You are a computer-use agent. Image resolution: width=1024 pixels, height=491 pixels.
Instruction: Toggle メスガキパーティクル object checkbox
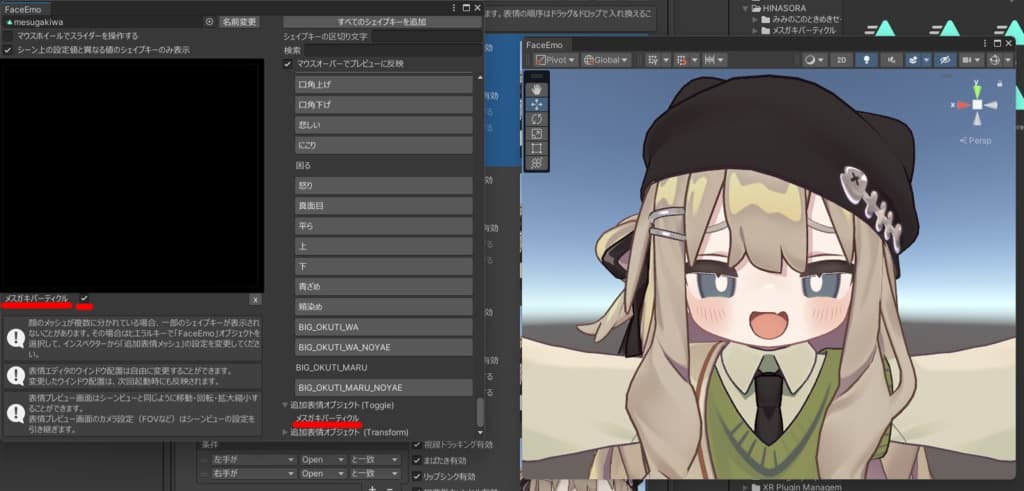tap(84, 298)
